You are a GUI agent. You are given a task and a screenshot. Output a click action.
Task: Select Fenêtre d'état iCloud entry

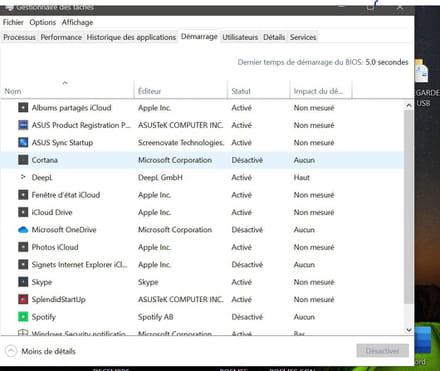[66, 195]
